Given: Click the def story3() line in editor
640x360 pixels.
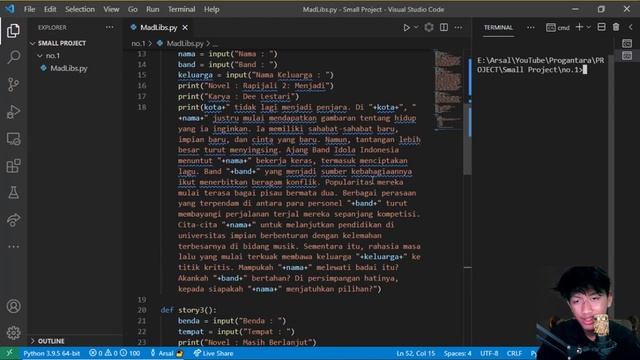Looking at the screenshot, I should point(189,310).
